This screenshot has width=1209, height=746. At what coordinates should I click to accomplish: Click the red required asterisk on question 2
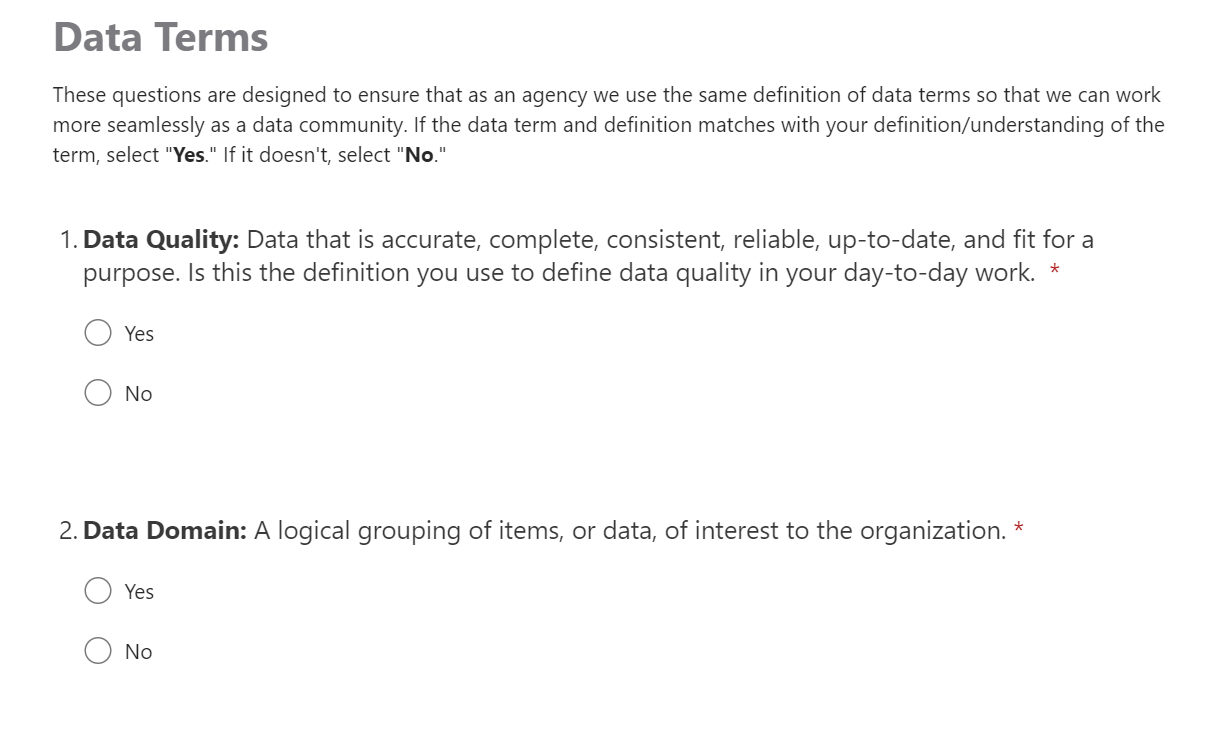coord(1019,528)
